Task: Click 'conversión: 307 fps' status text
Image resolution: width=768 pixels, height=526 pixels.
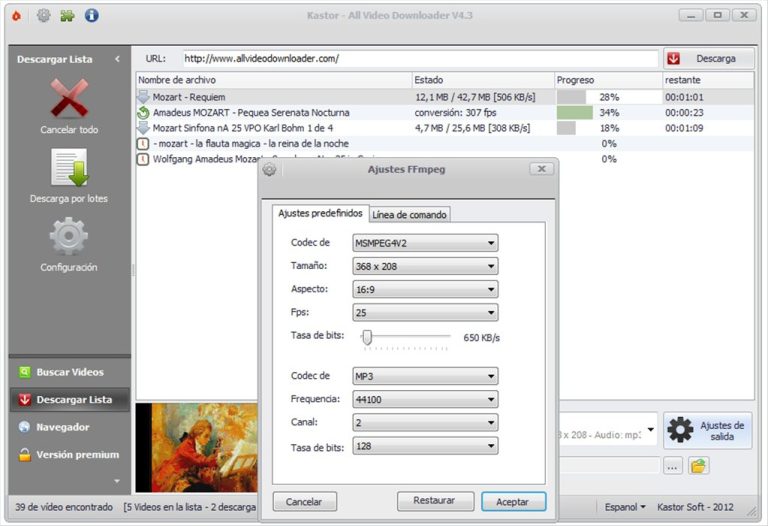Action: click(456, 113)
